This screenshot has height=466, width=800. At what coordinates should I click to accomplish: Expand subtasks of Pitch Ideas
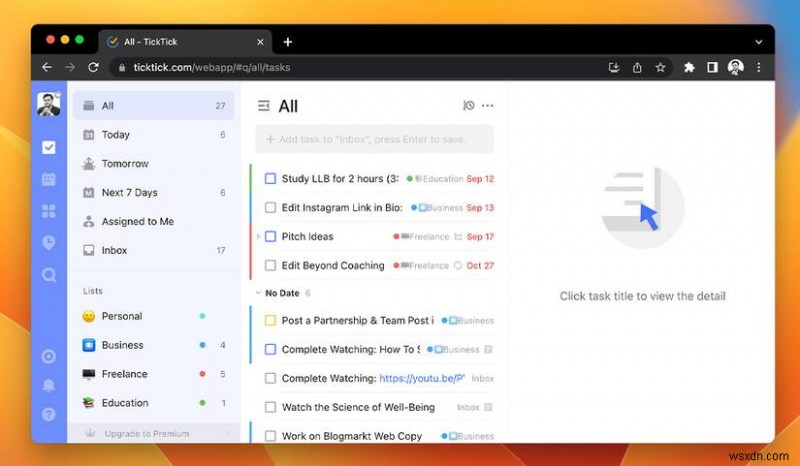click(x=258, y=236)
